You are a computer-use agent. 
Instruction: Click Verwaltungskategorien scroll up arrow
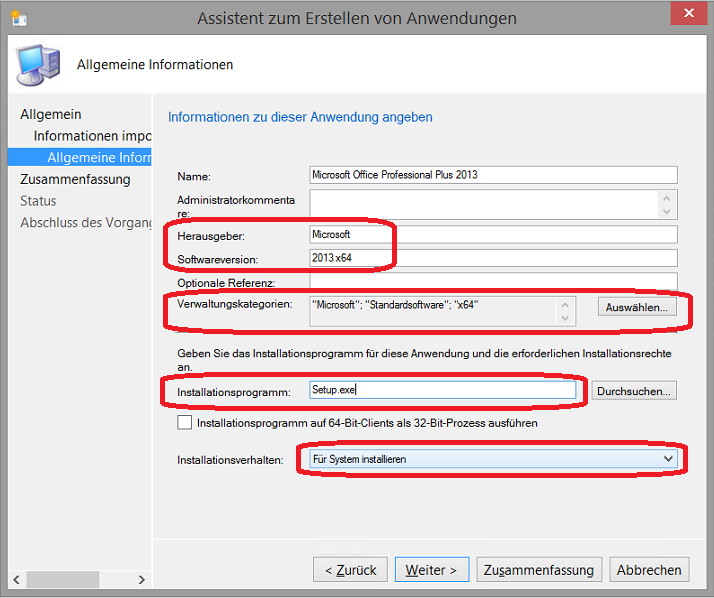point(565,305)
